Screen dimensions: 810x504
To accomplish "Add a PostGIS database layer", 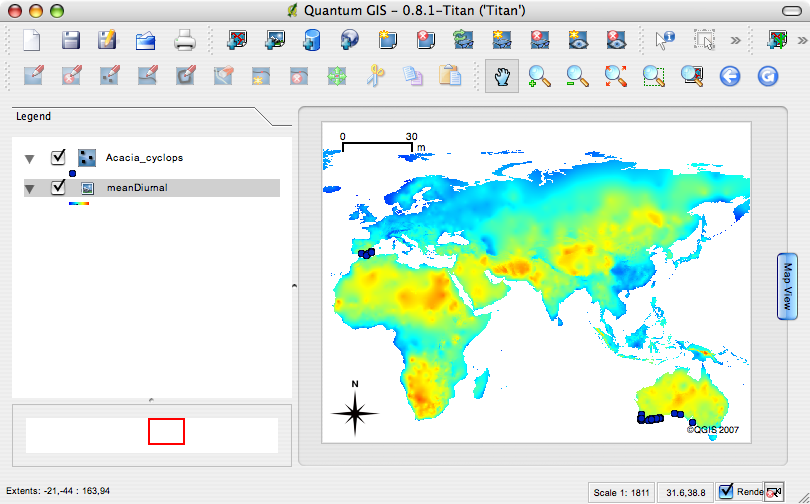I will (x=311, y=40).
